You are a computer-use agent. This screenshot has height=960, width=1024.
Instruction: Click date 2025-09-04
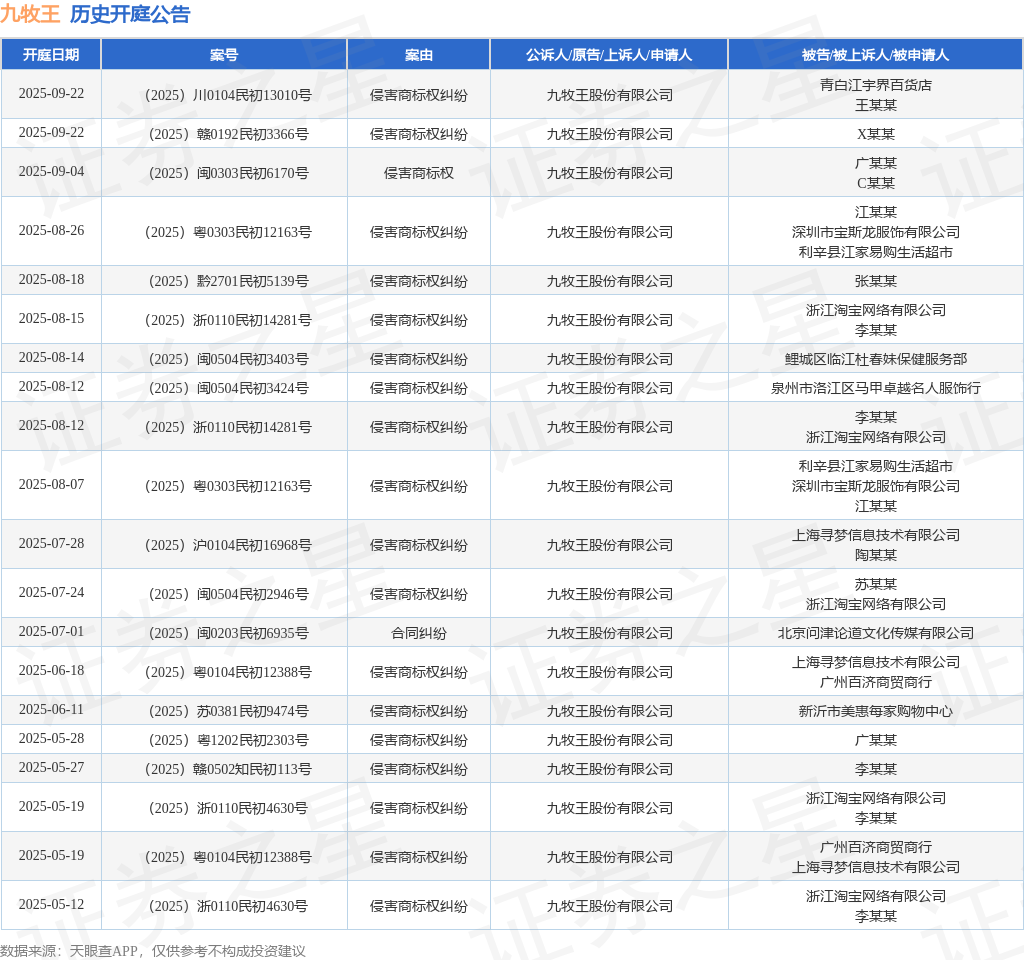point(51,172)
